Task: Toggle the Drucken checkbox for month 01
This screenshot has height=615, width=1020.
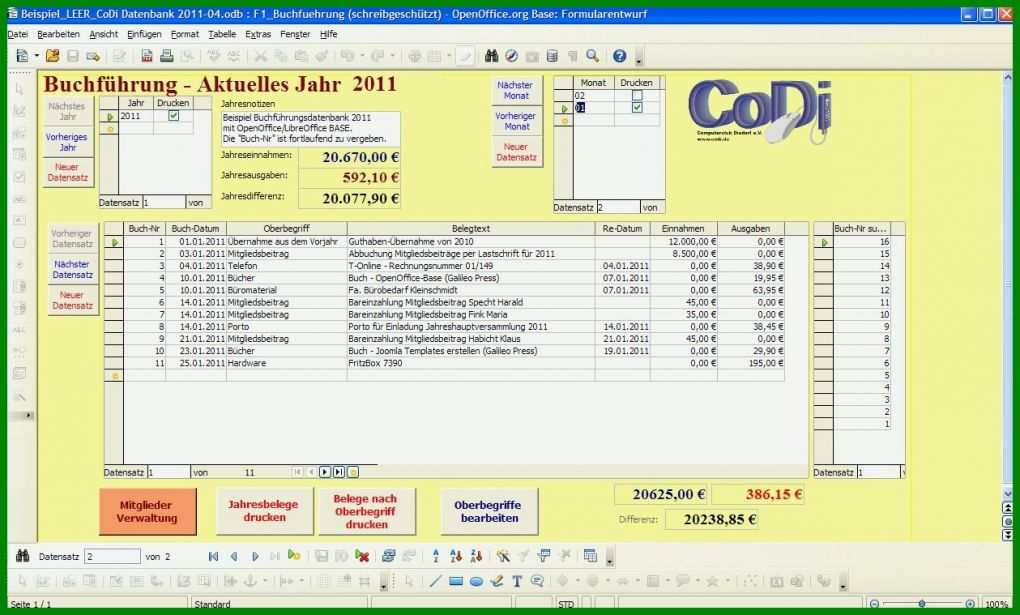Action: [638, 107]
